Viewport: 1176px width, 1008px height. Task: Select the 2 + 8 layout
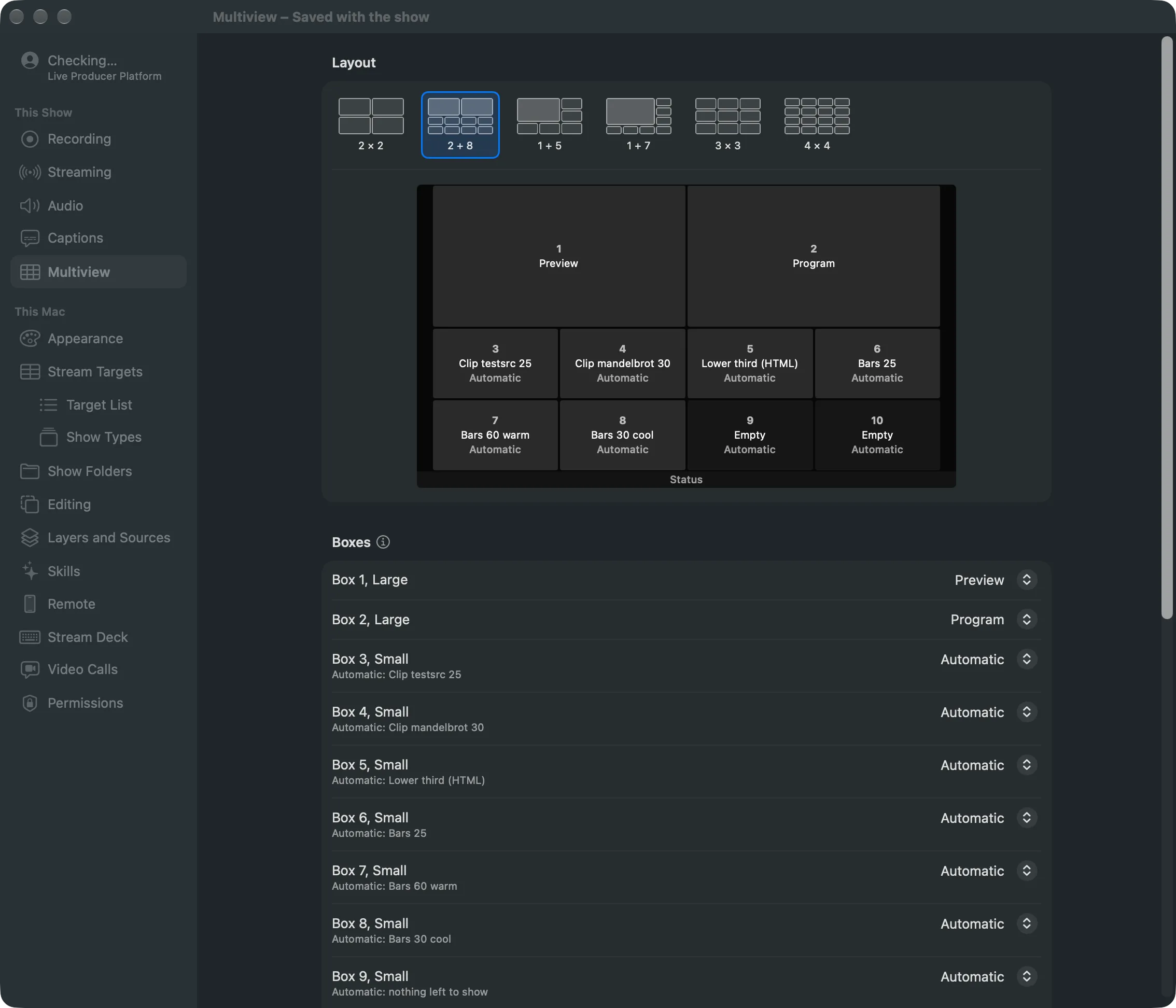tap(460, 125)
